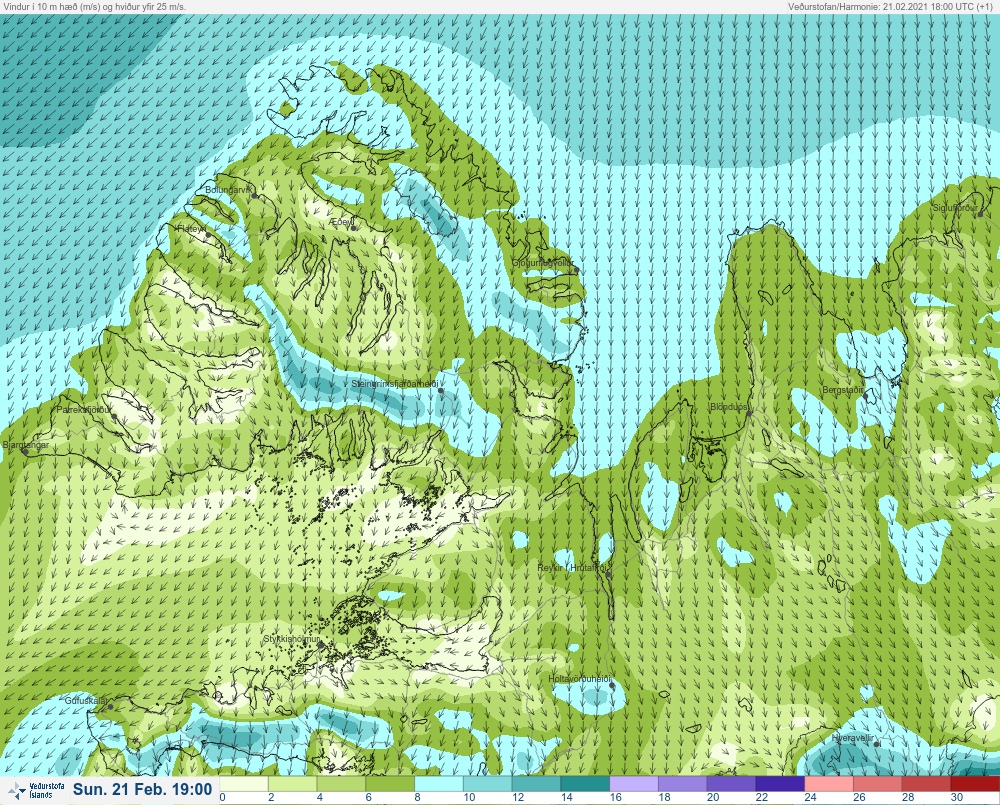The height and width of the screenshot is (805, 1000).
Task: Click the Reykir í Hrútafirði station label
Action: [x=574, y=568]
